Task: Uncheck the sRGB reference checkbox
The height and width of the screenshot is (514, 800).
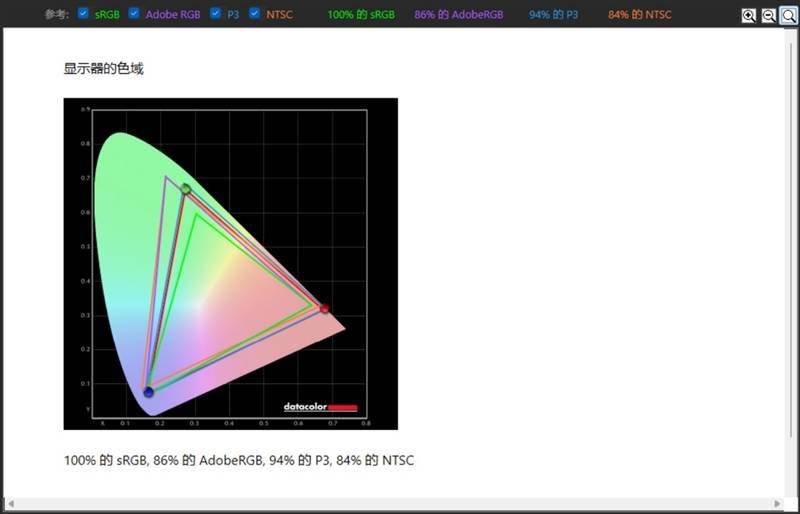Action: pyautogui.click(x=83, y=13)
